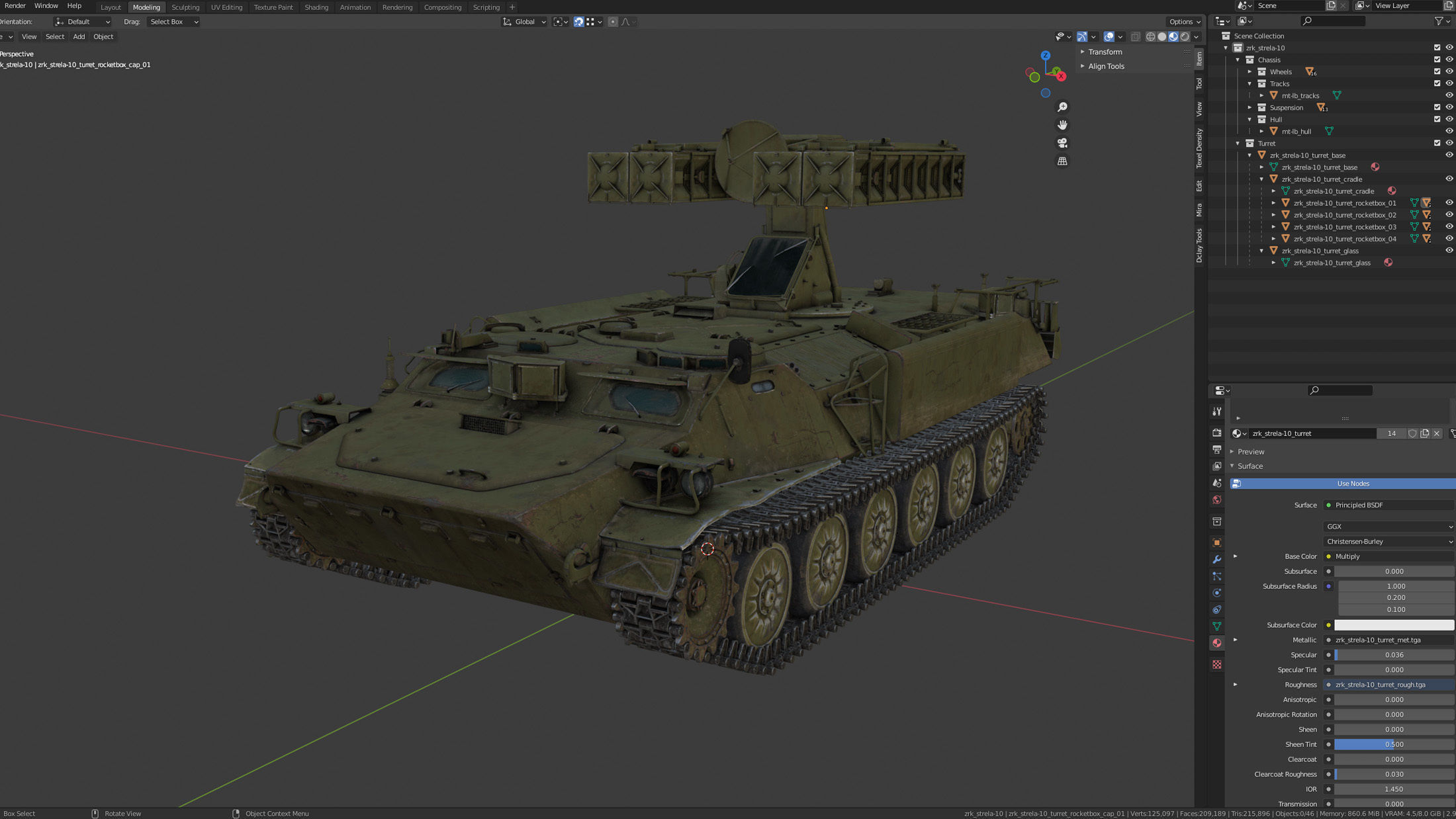Screen dimensions: 1456x819
Task: Click the zoom viewport magnifier icon
Action: 1062,107
